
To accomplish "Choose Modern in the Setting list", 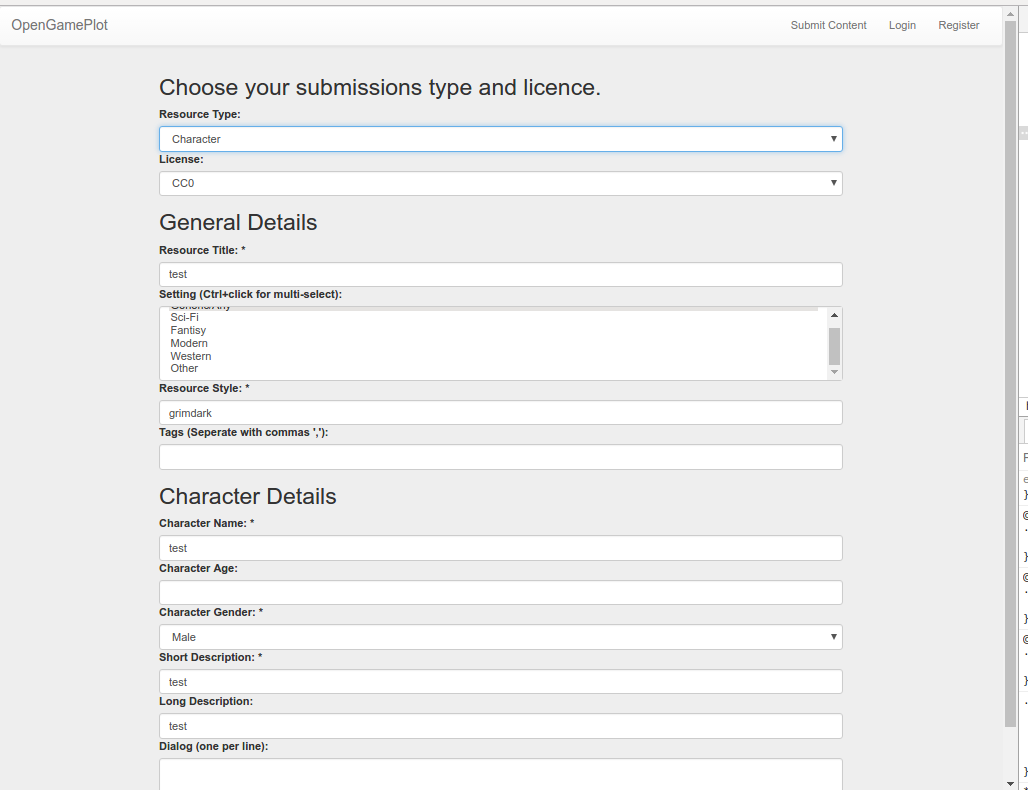I will coord(189,344).
